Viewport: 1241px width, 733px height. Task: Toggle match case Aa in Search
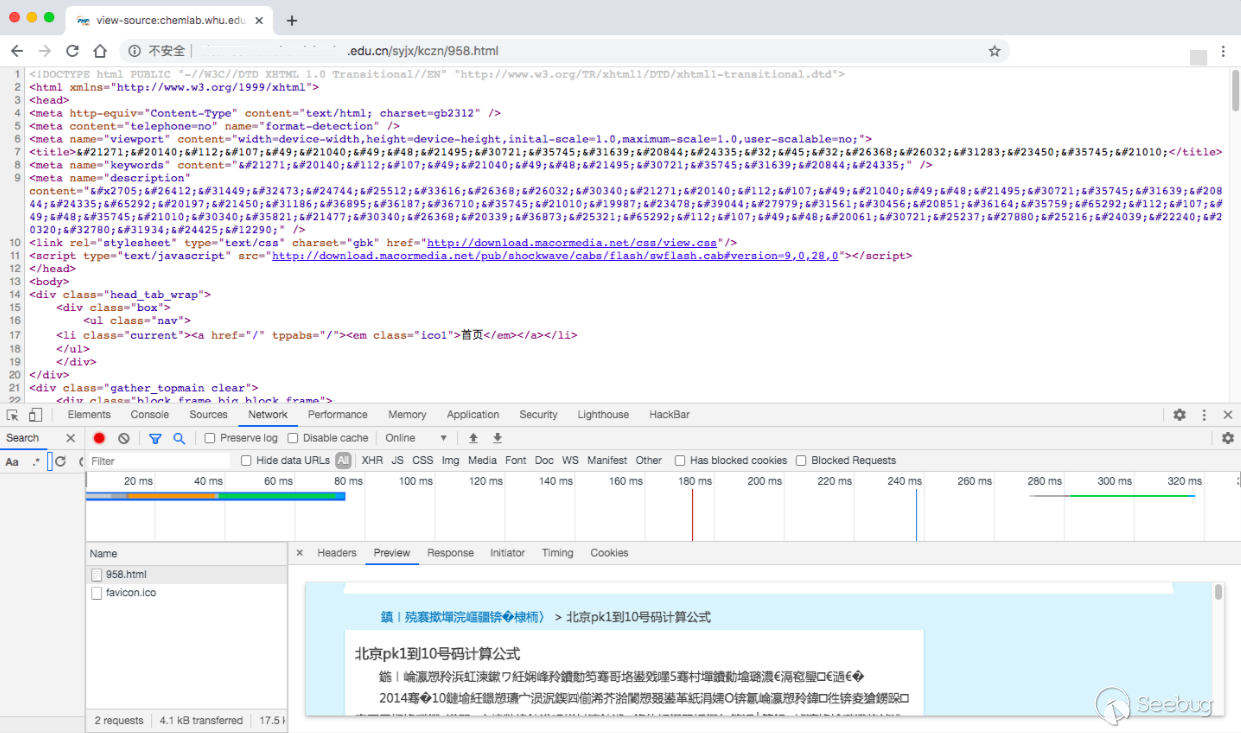coord(12,462)
